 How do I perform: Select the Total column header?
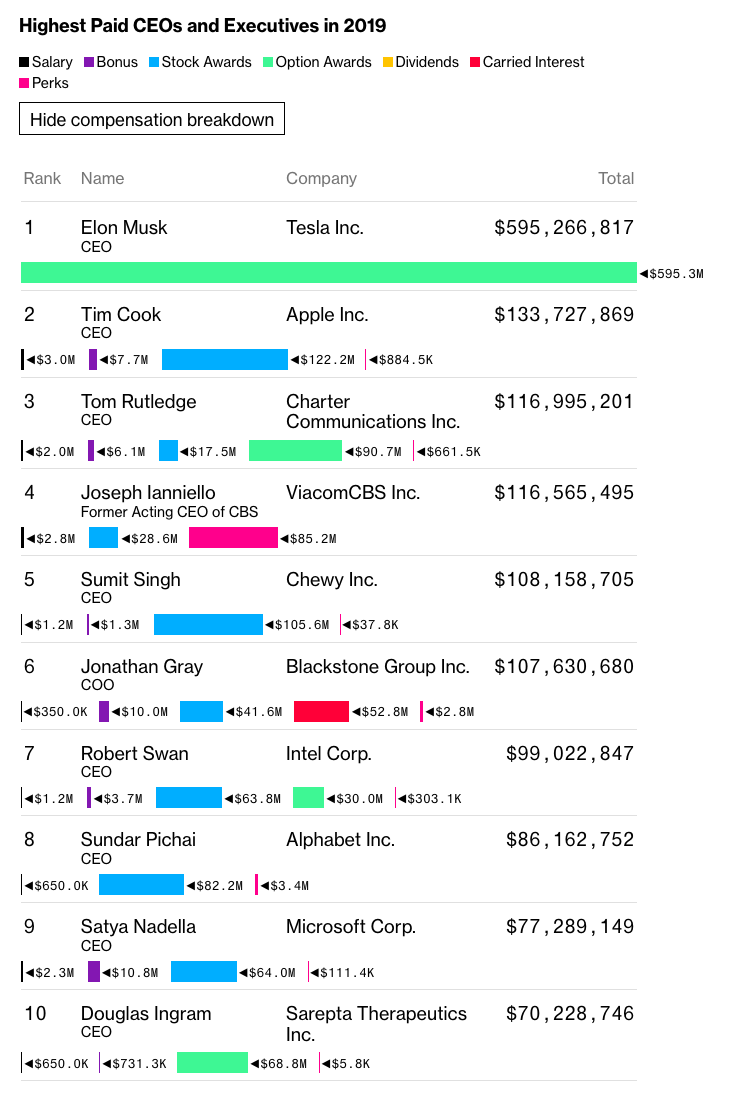(x=616, y=179)
